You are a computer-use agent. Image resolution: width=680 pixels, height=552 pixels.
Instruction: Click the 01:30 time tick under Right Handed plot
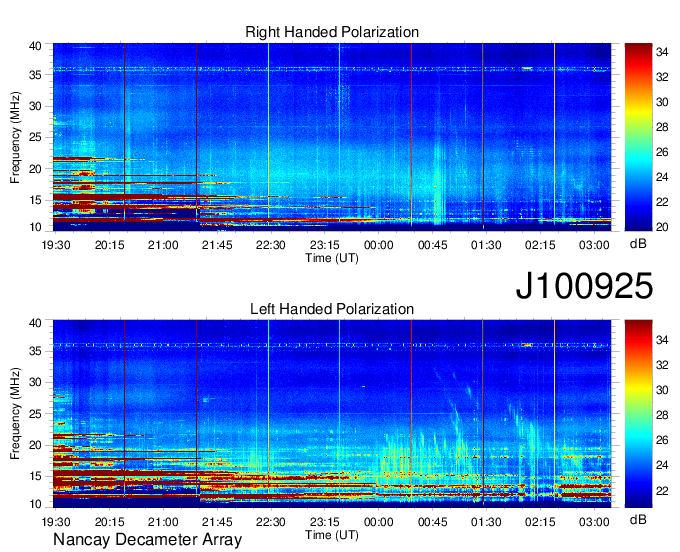tap(486, 245)
